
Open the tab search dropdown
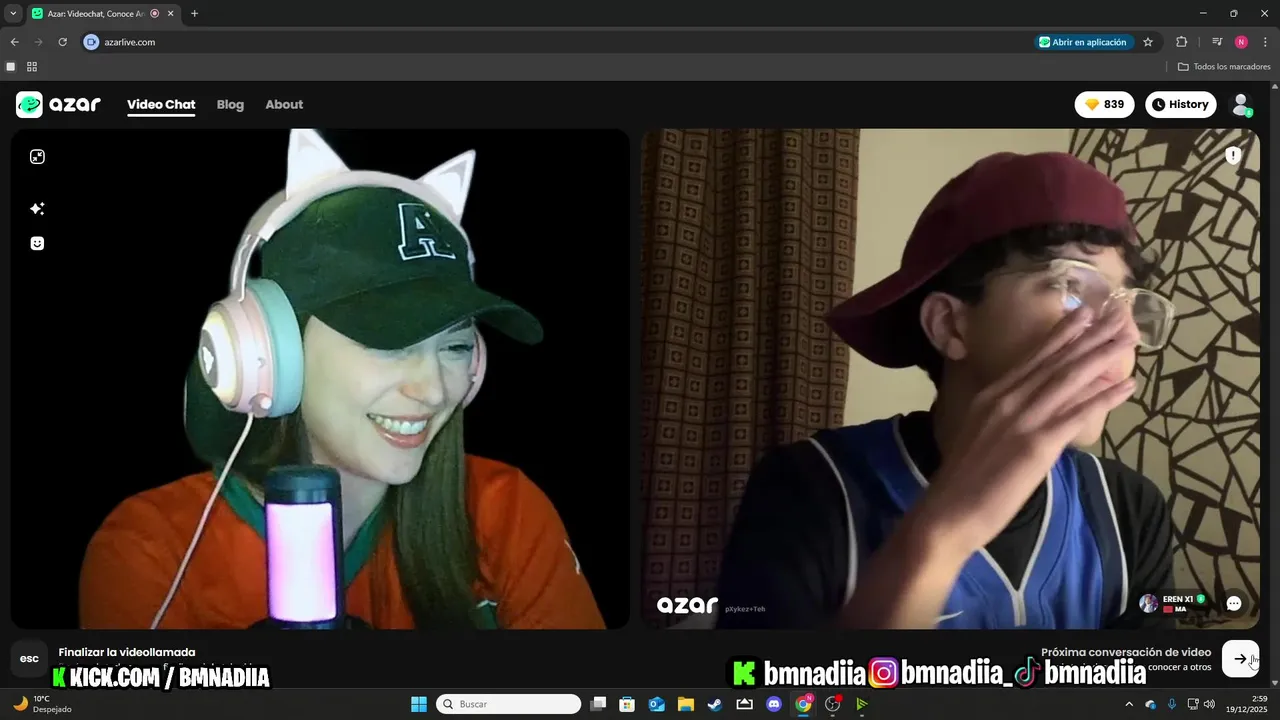coord(13,14)
